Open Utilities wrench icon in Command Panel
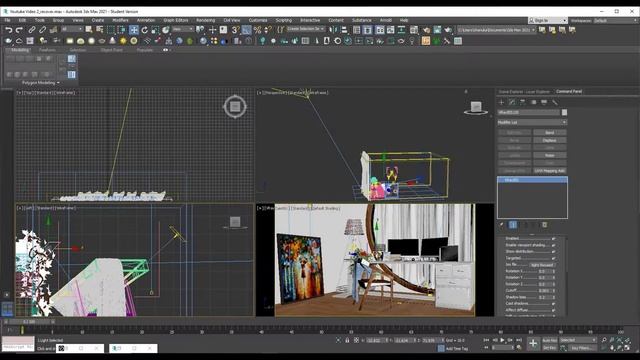The image size is (640, 360). tap(554, 102)
